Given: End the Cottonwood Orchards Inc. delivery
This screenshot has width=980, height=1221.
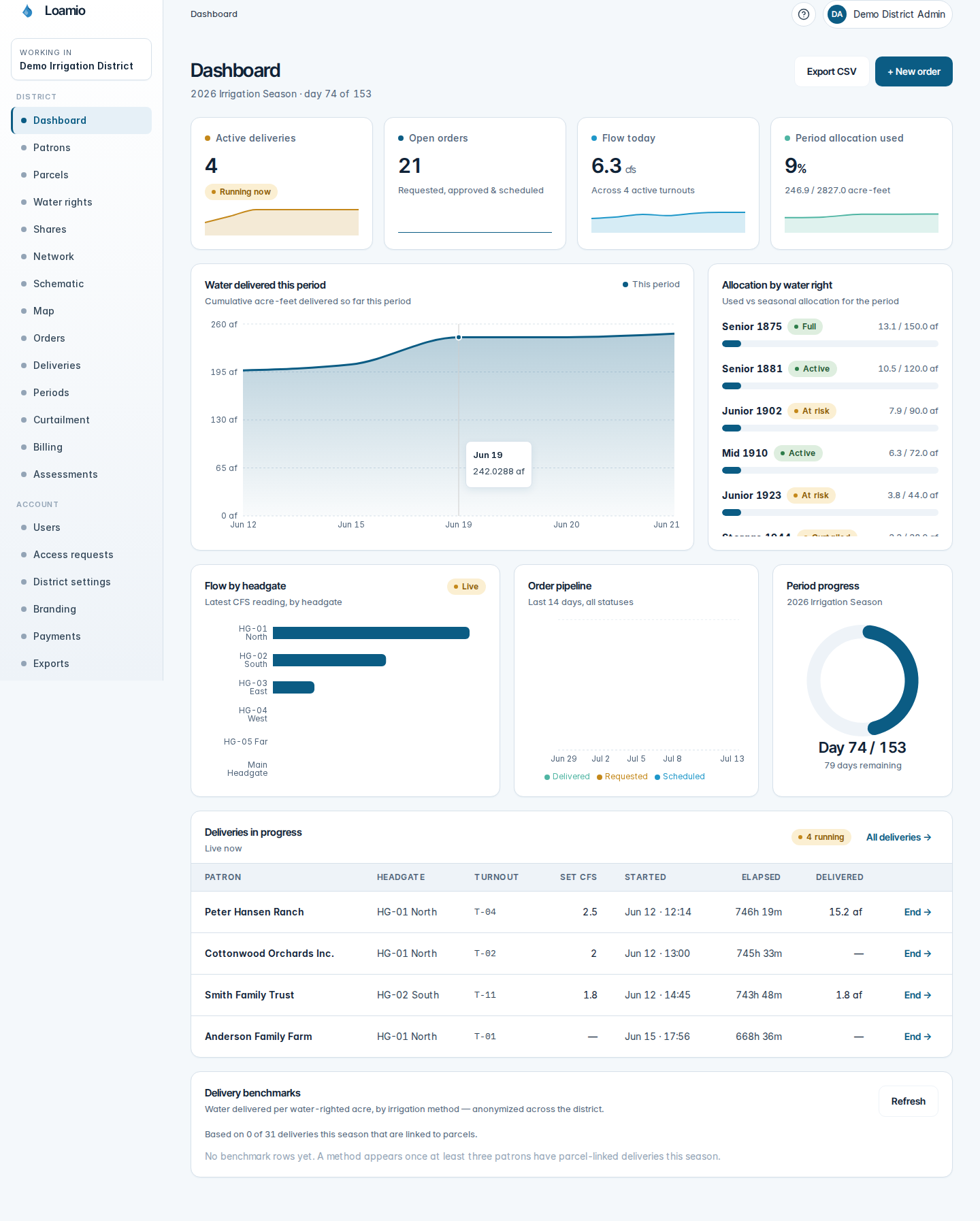Looking at the screenshot, I should click(x=917, y=954).
